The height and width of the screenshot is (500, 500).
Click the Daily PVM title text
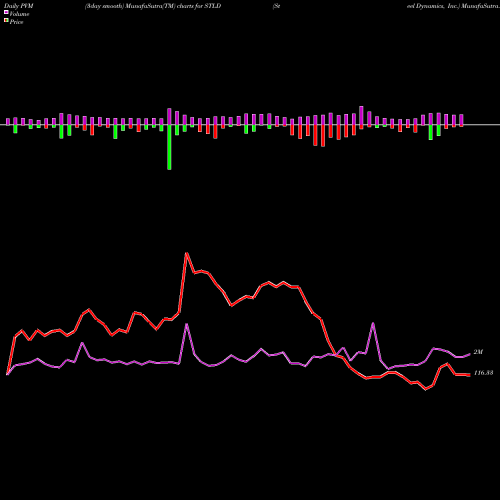pos(19,6)
